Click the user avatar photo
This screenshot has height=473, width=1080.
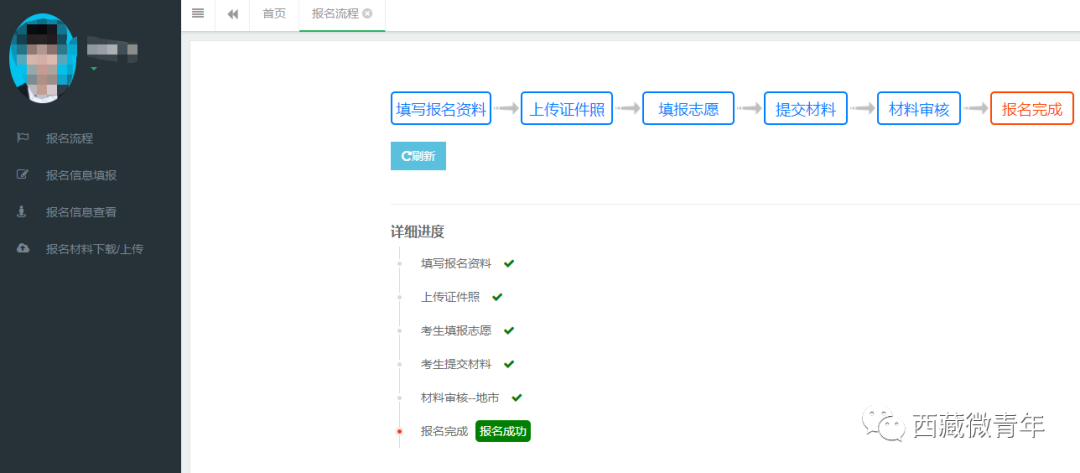pyautogui.click(x=43, y=59)
